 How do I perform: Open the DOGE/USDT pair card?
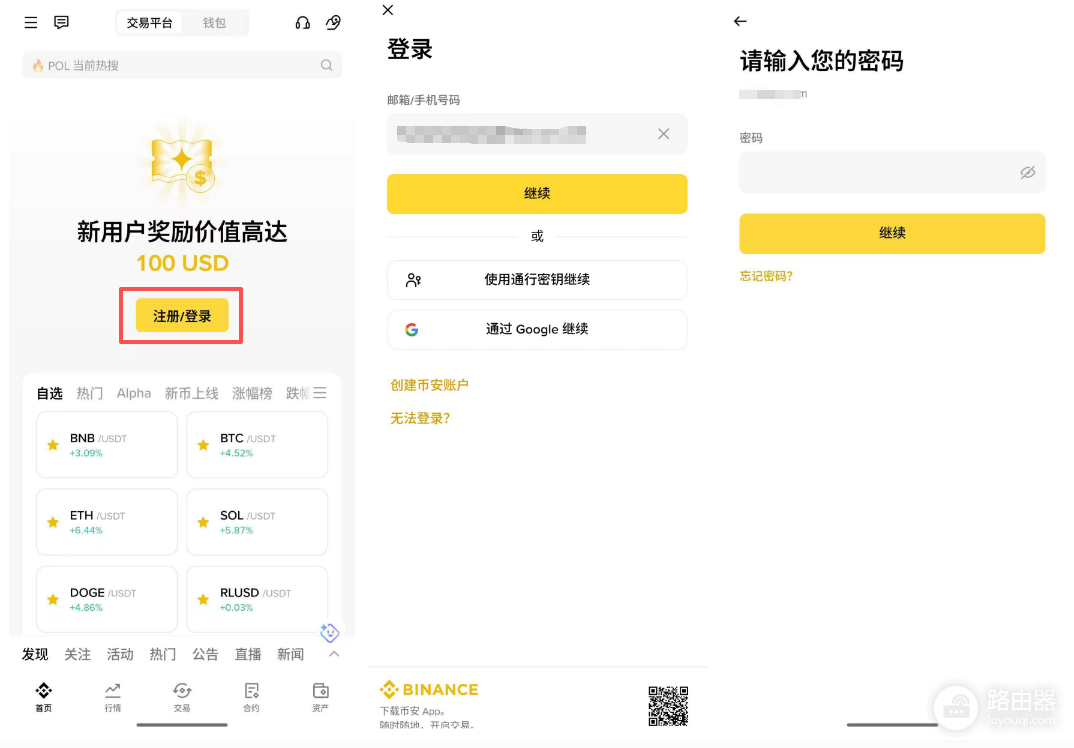pos(107,599)
